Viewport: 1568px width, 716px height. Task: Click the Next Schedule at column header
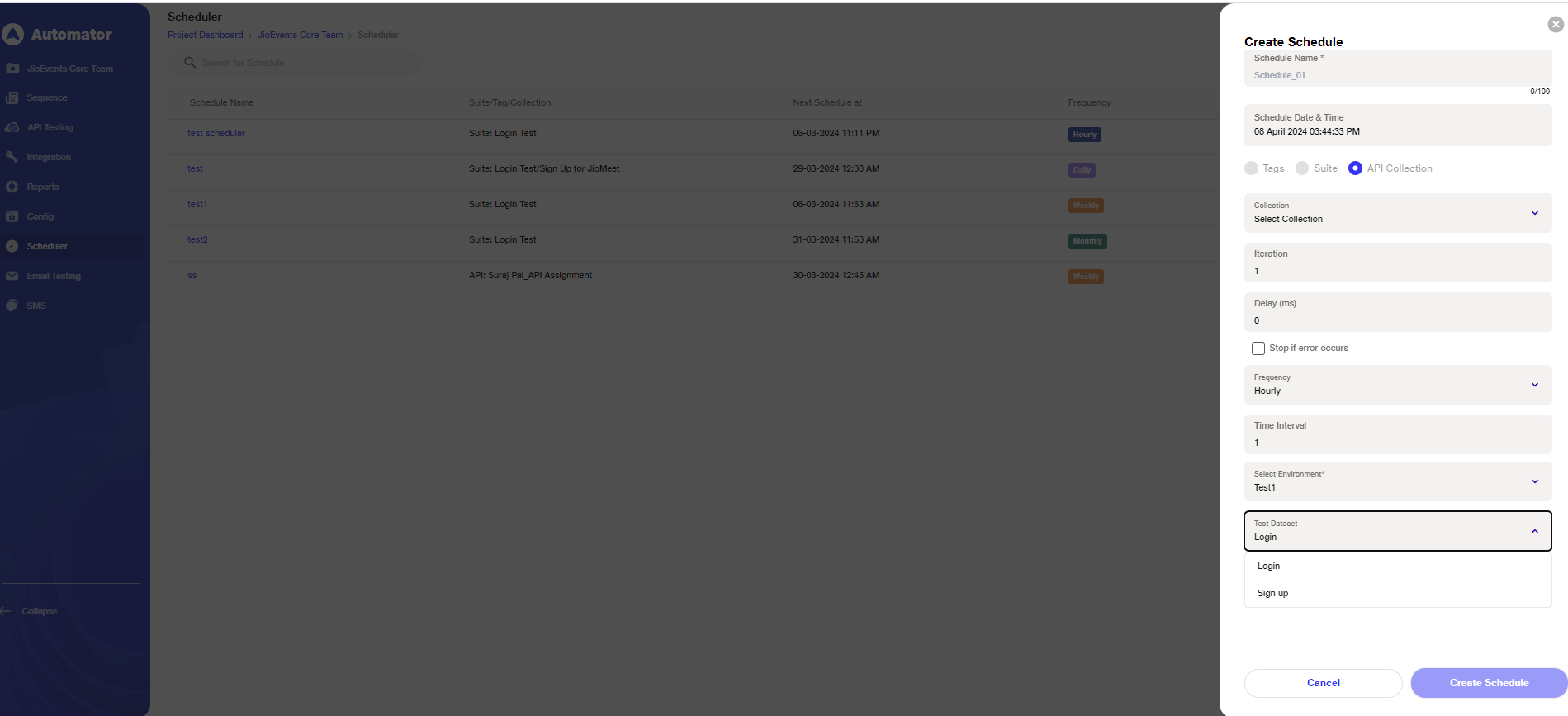pos(827,102)
